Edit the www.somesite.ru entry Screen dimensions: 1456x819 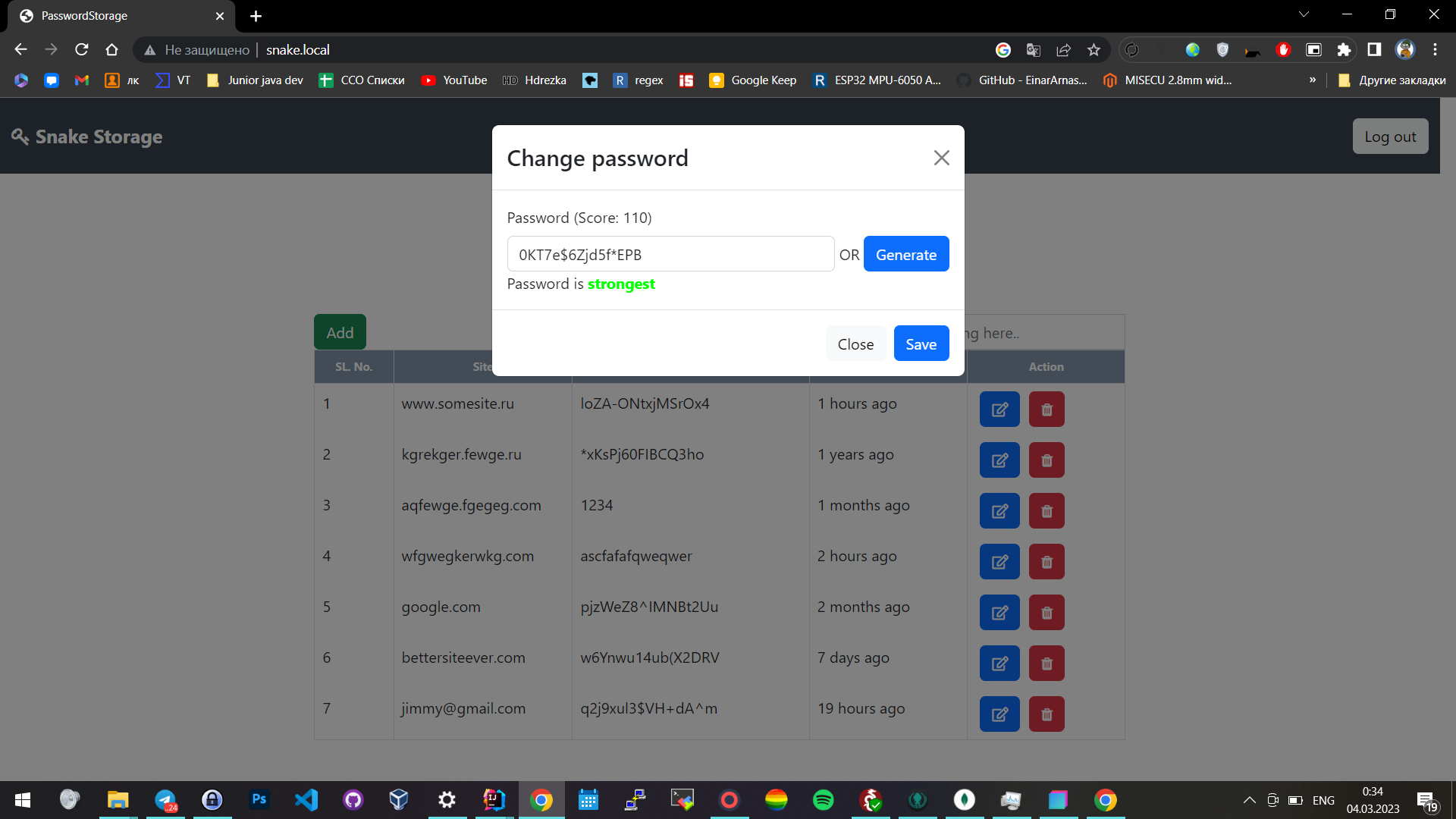999,409
